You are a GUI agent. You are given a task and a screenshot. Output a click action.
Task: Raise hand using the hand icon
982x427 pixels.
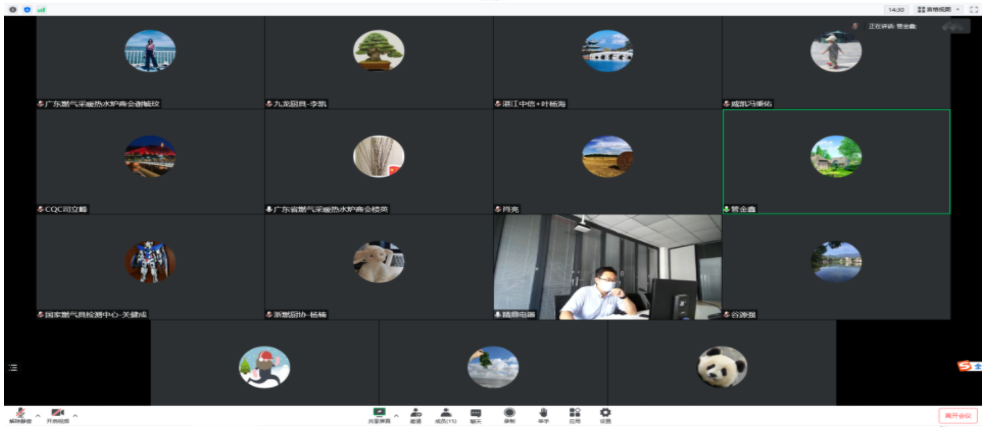(x=543, y=414)
